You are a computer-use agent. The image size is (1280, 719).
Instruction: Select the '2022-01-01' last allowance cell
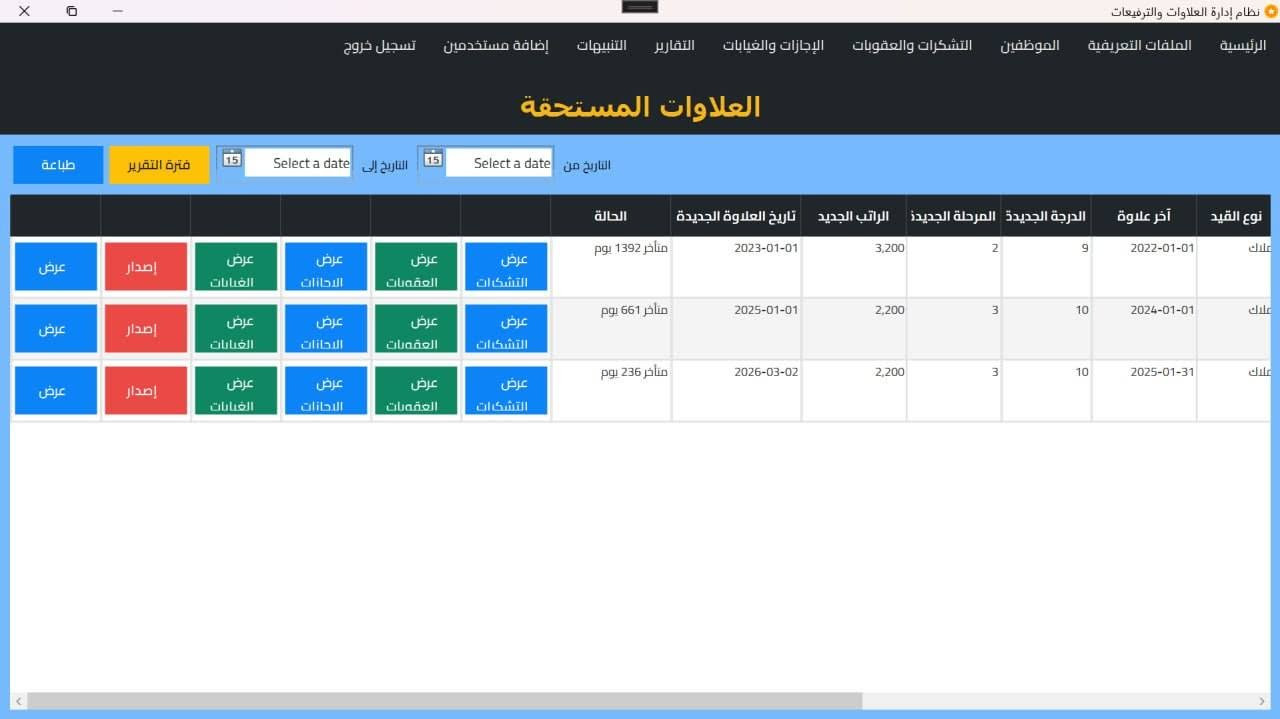coord(1144,267)
